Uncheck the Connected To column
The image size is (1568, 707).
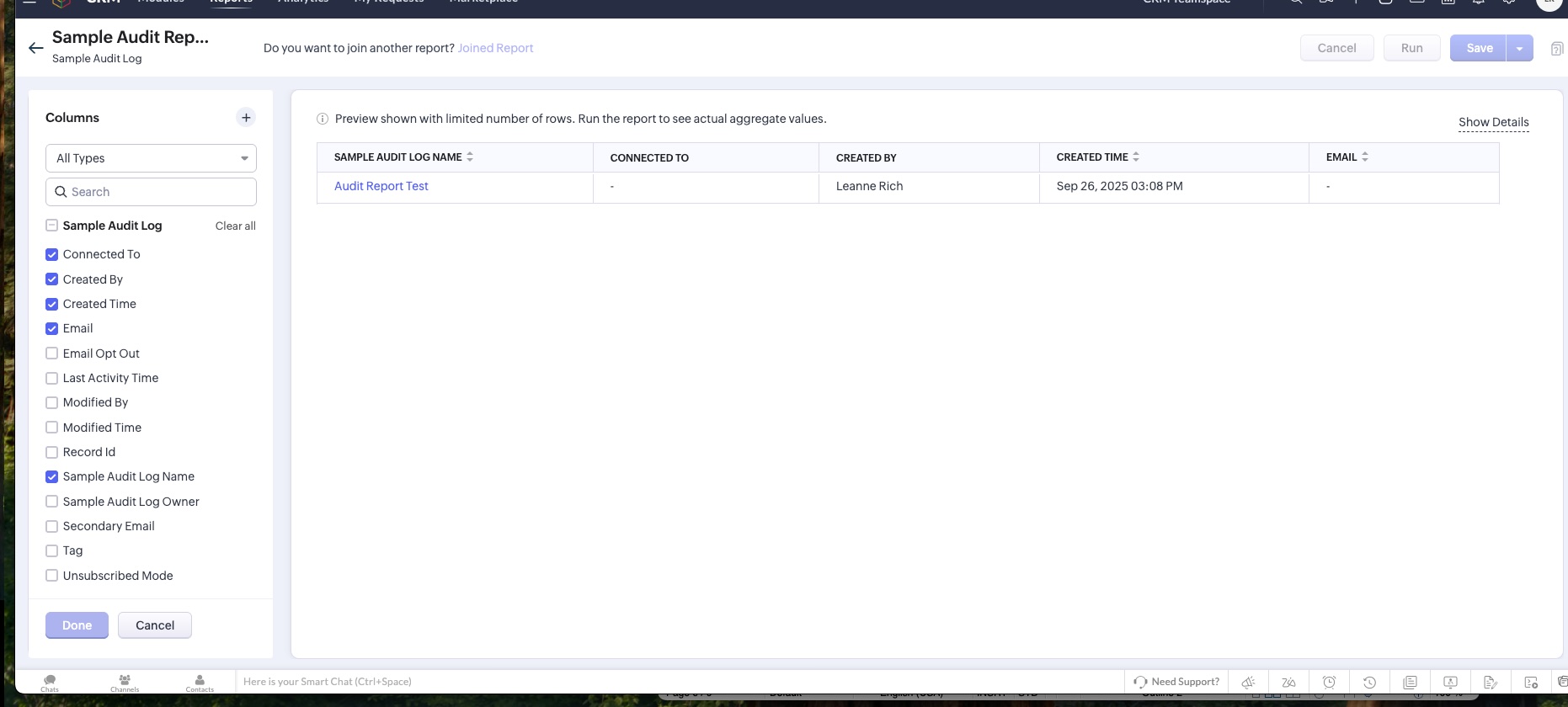point(51,254)
